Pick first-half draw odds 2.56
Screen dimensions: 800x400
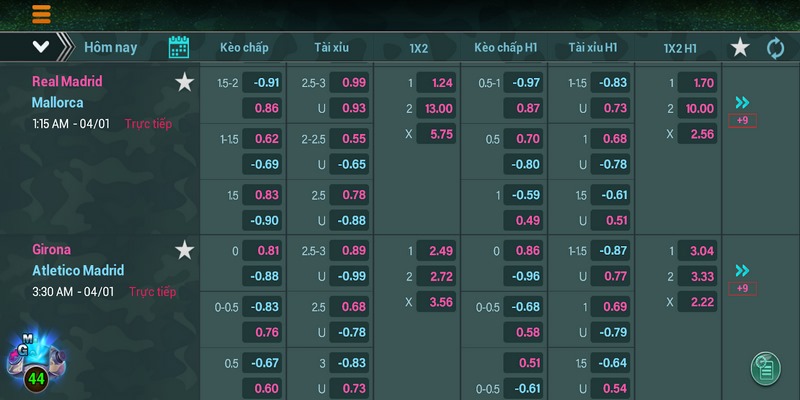click(697, 134)
